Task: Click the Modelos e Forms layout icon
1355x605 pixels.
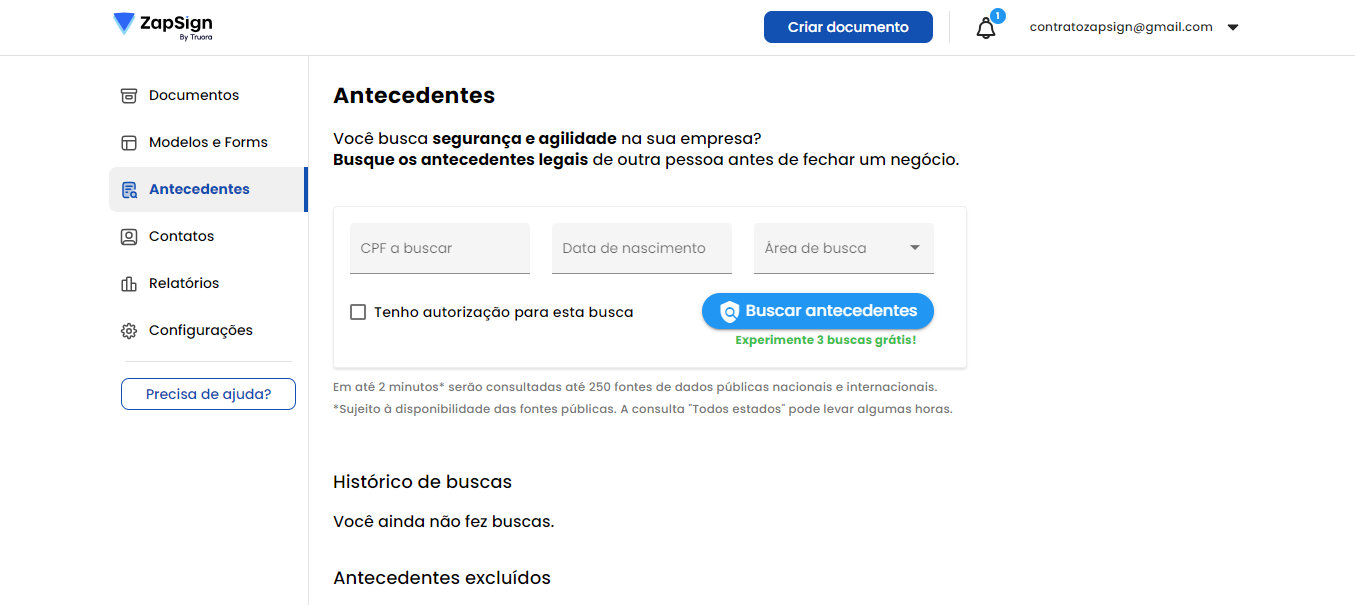Action: click(128, 143)
